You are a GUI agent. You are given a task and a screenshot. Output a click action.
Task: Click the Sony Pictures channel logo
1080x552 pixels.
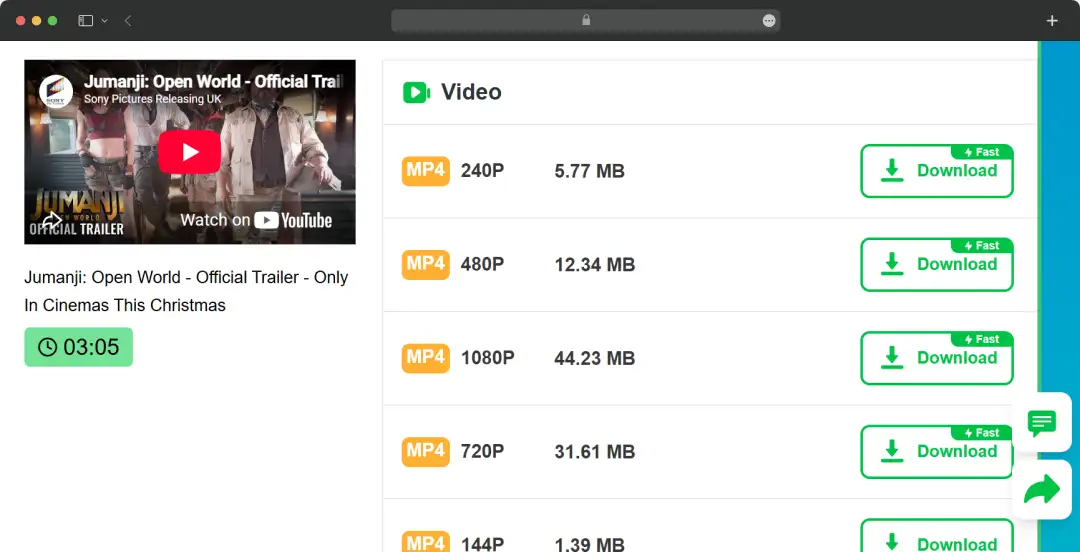[x=55, y=90]
